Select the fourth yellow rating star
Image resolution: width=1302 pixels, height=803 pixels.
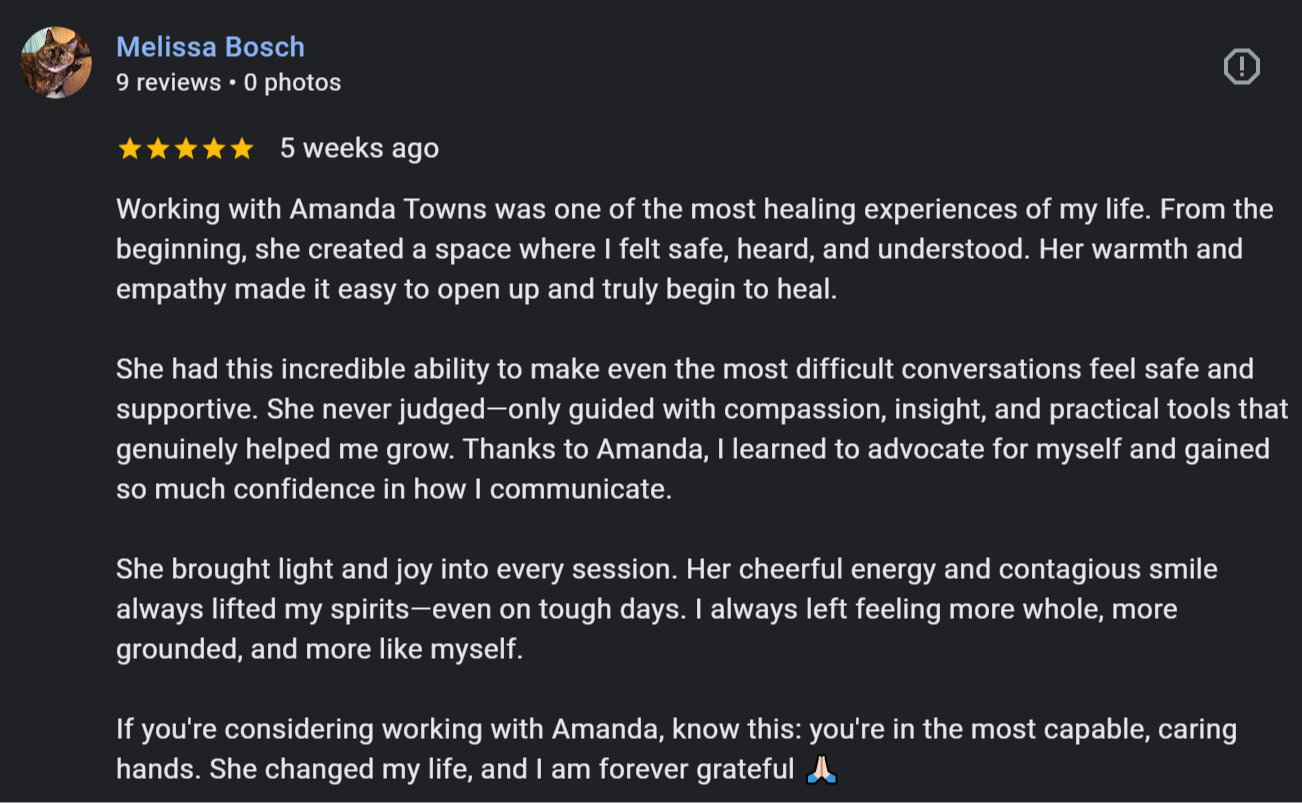(214, 149)
